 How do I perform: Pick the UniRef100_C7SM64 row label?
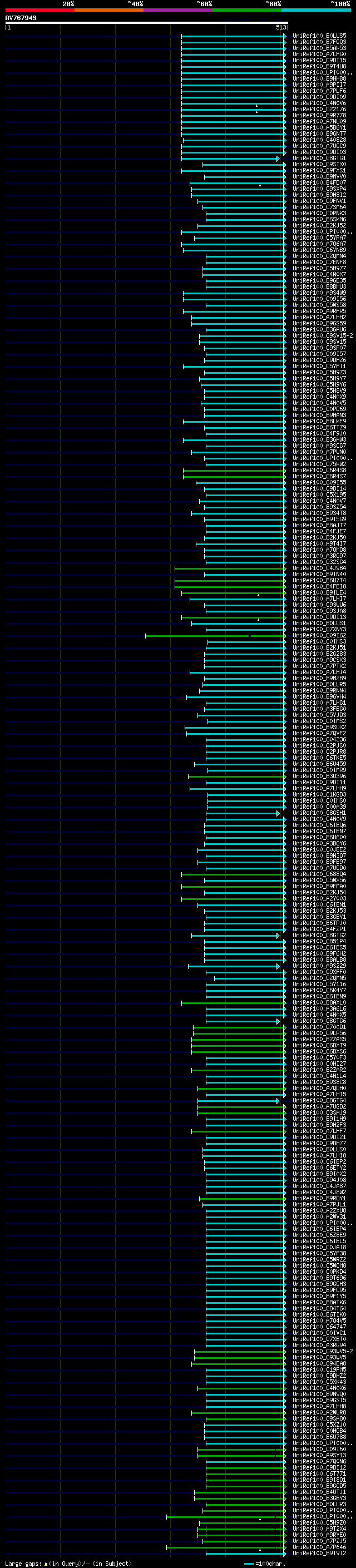point(319,207)
